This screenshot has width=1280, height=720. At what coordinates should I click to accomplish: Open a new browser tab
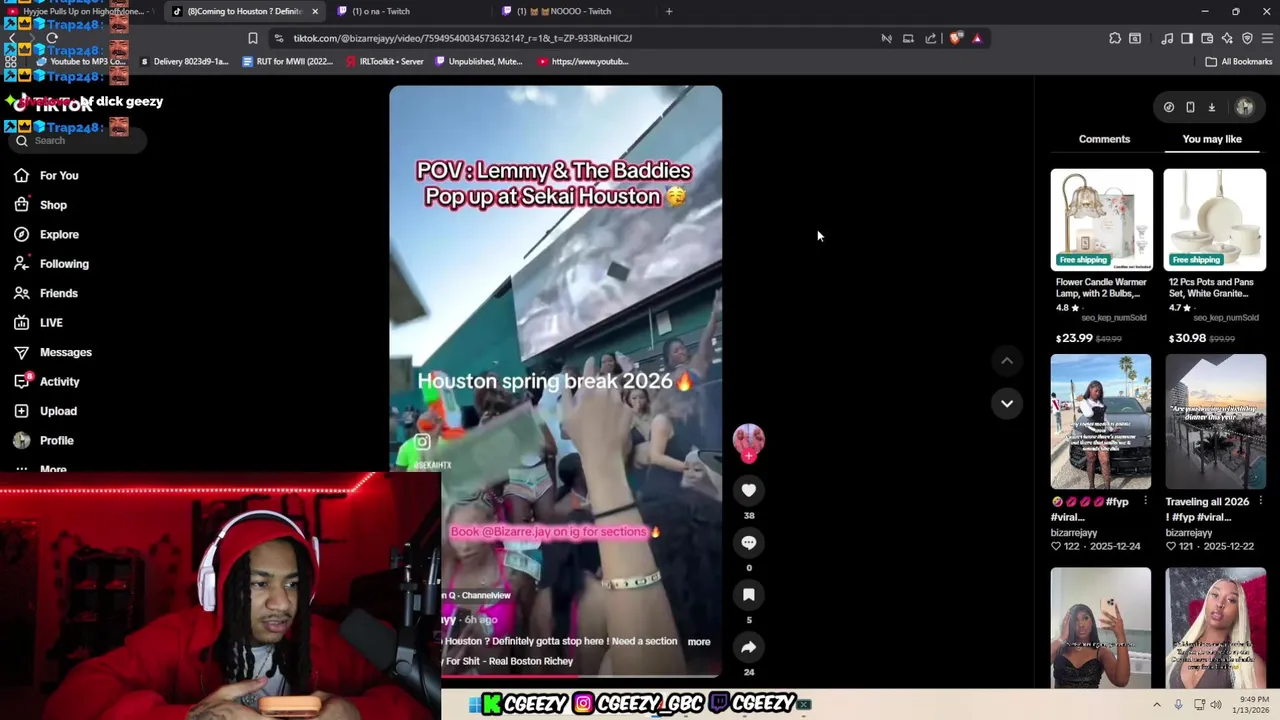pyautogui.click(x=669, y=11)
